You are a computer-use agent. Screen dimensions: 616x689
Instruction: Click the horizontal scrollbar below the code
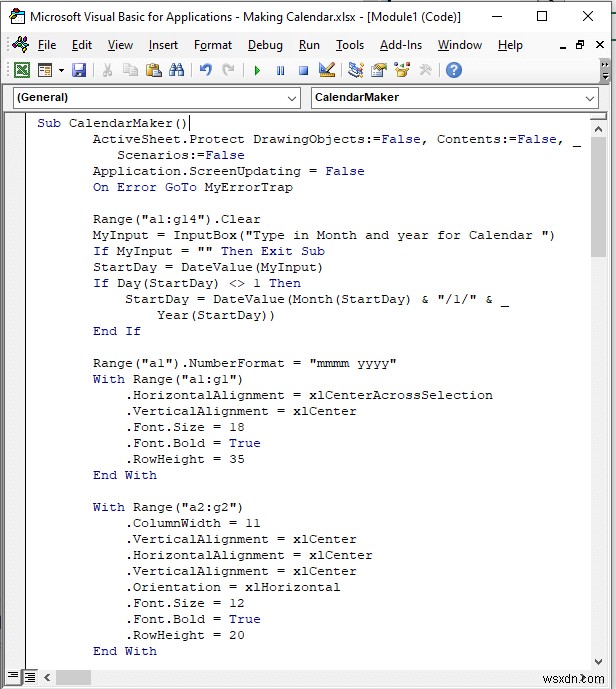point(300,677)
